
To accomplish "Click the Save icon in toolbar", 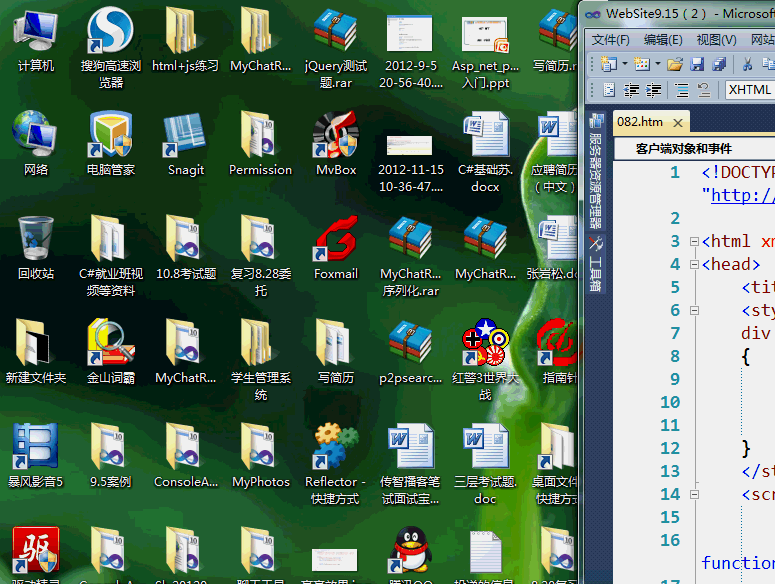I will coord(697,64).
